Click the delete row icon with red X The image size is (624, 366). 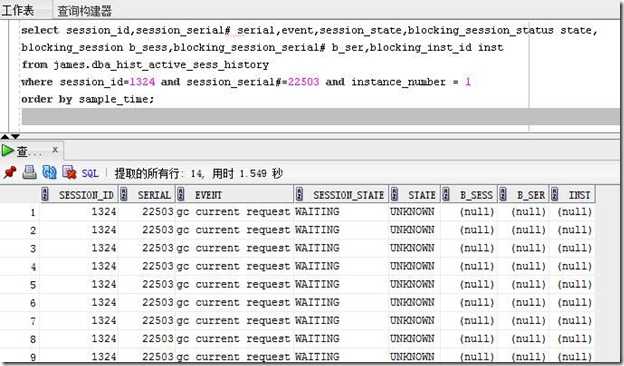[x=69, y=173]
